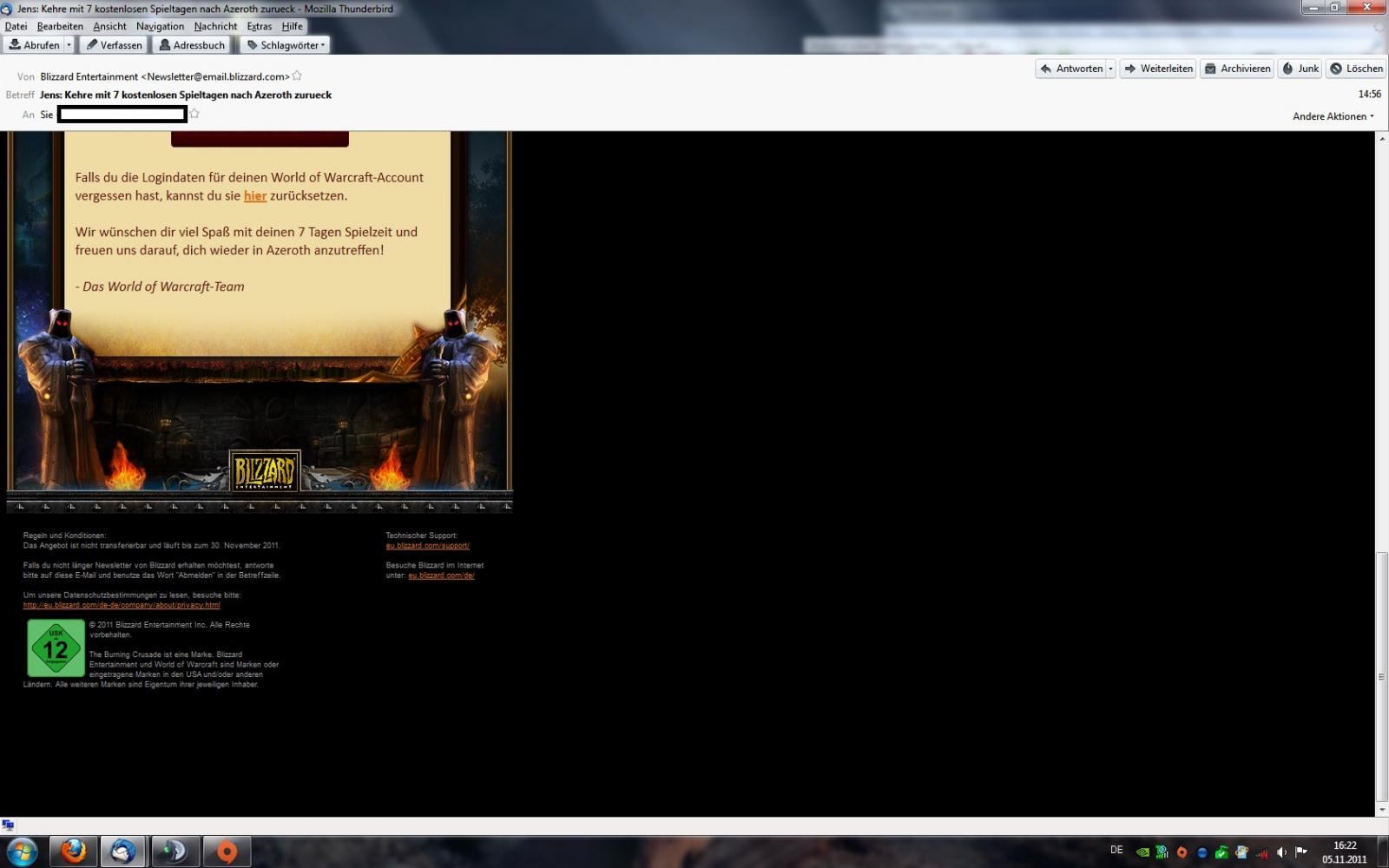Open the Origin app in the taskbar
1389x868 pixels.
[x=227, y=852]
